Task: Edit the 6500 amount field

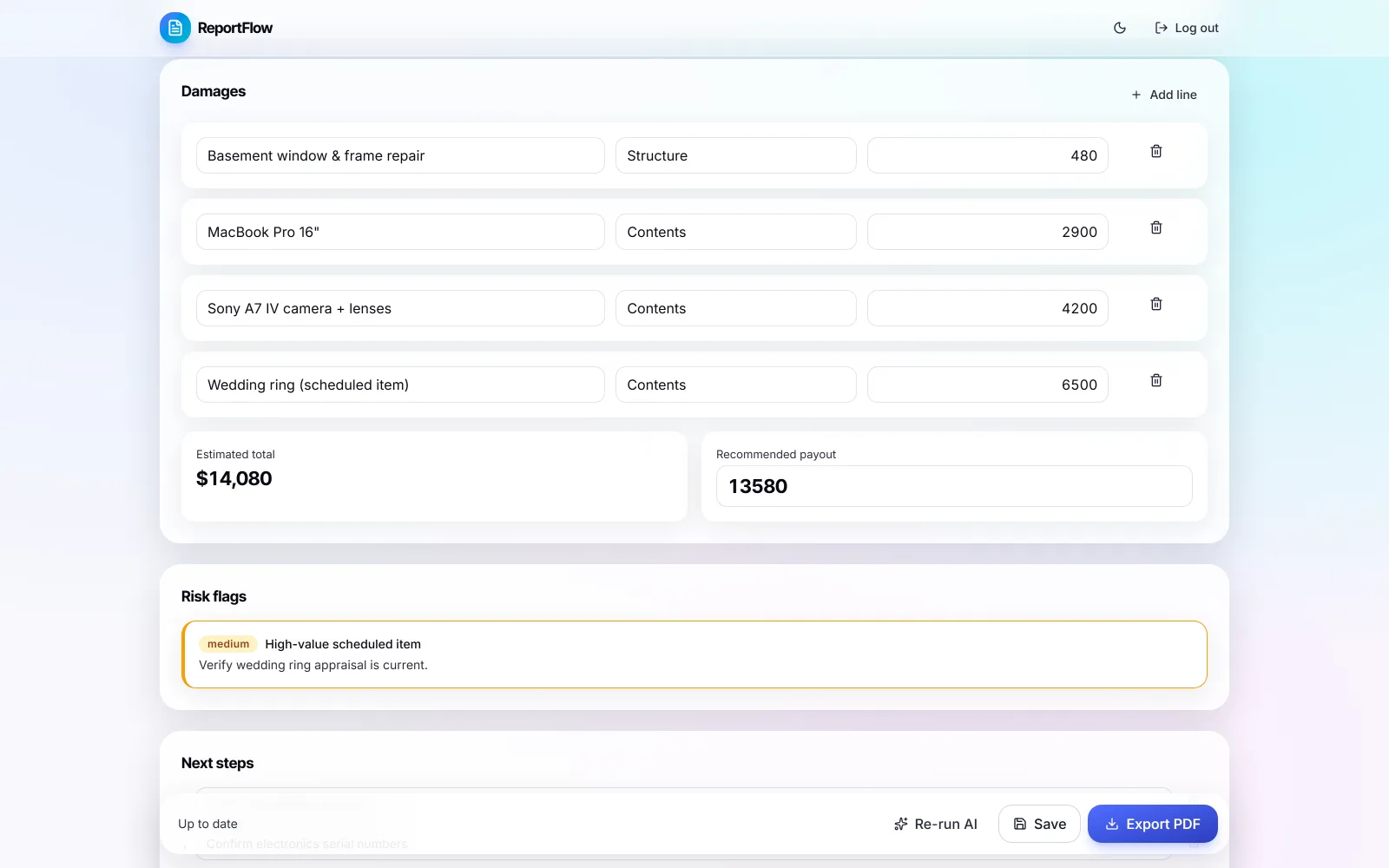Action: [988, 385]
